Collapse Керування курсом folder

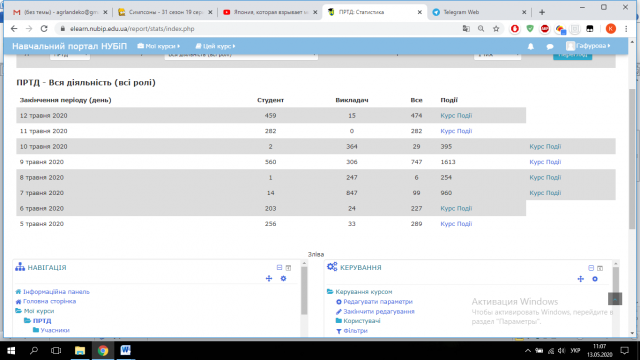pos(330,291)
